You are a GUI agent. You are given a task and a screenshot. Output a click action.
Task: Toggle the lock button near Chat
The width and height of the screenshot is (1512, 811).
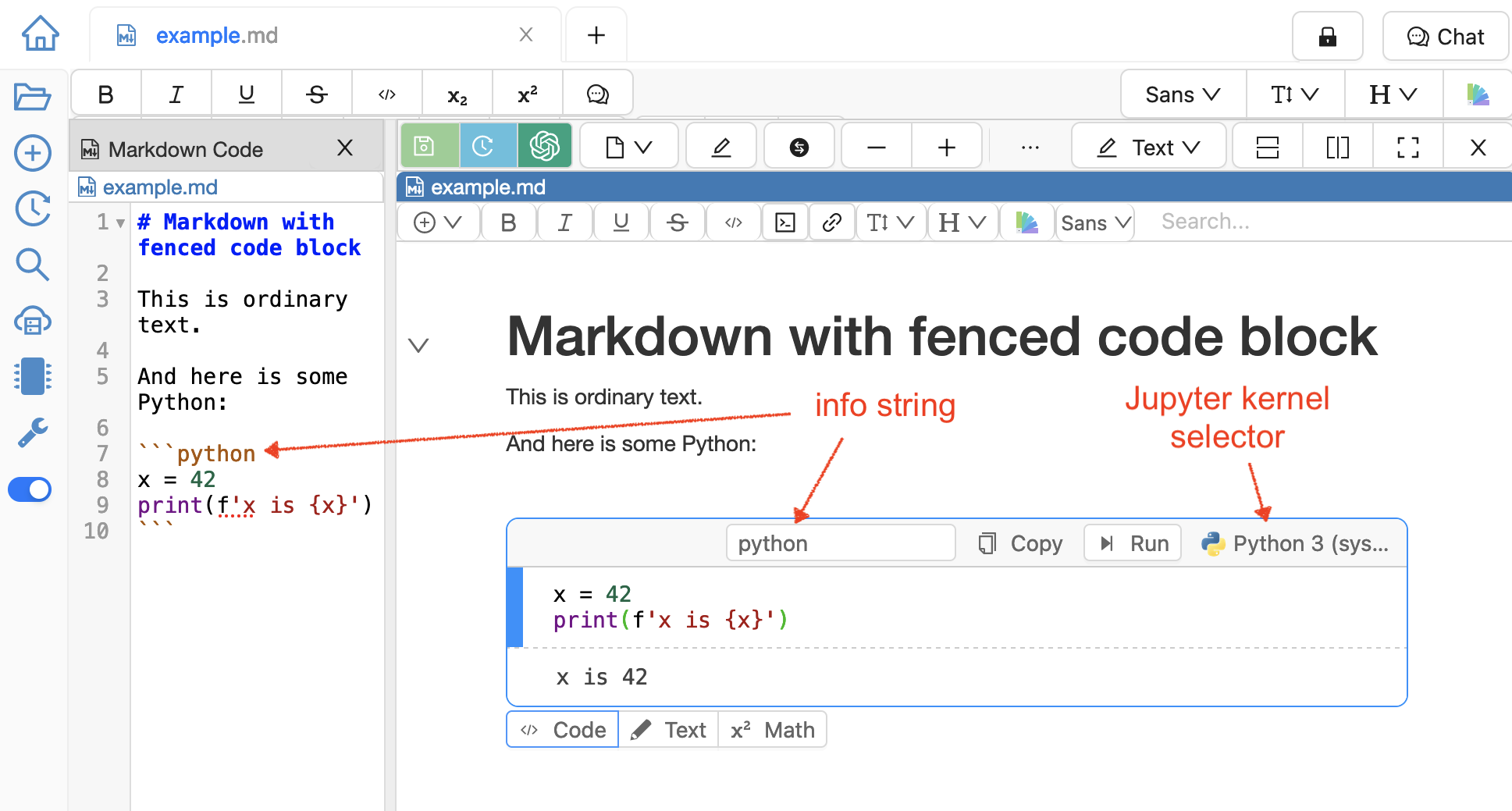pyautogui.click(x=1327, y=37)
